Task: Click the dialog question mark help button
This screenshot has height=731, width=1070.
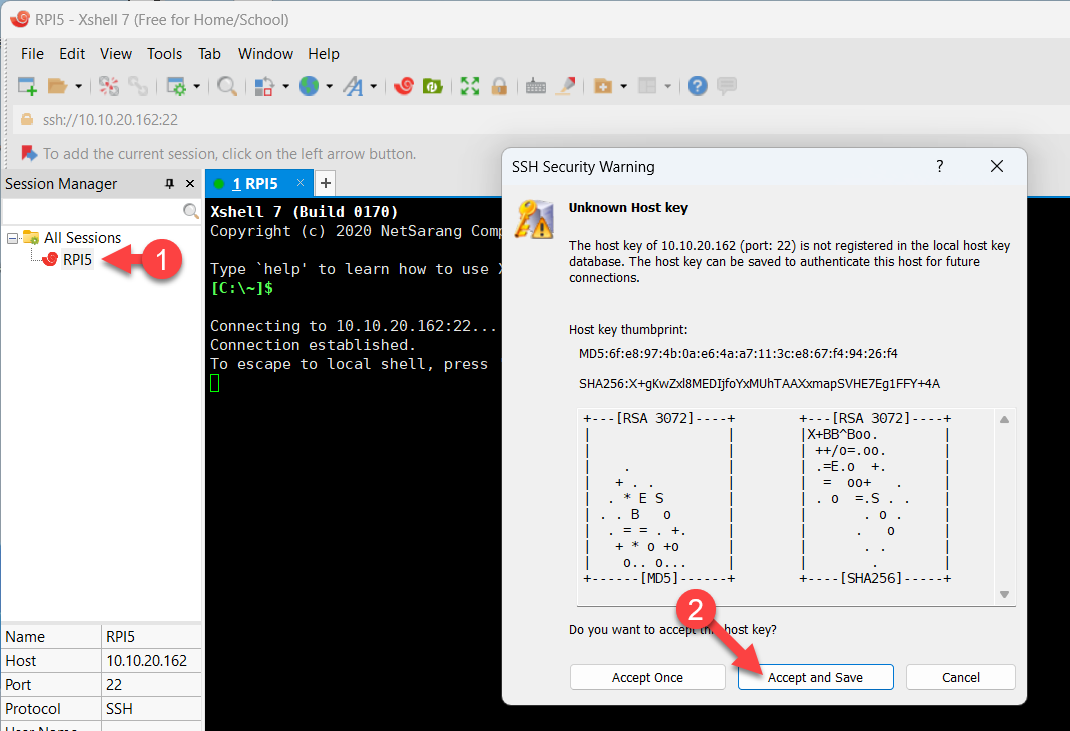Action: (x=940, y=167)
